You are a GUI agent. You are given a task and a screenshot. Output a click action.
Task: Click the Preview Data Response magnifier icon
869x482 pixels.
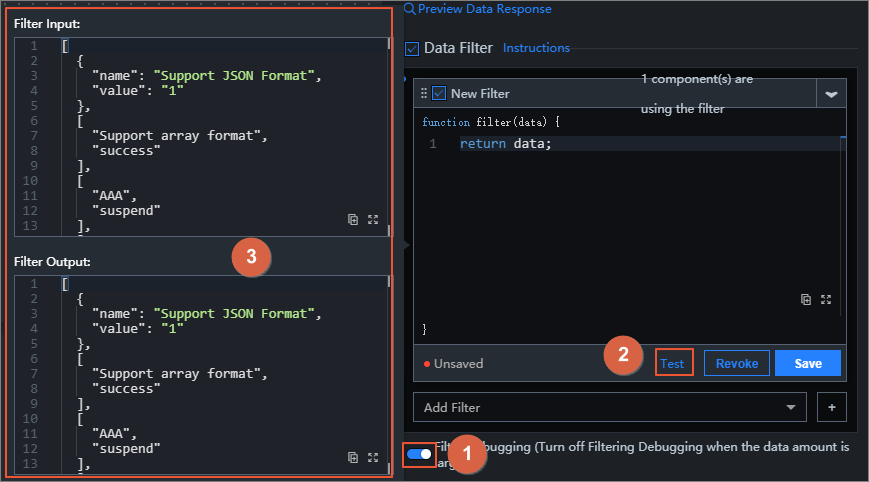(x=410, y=9)
